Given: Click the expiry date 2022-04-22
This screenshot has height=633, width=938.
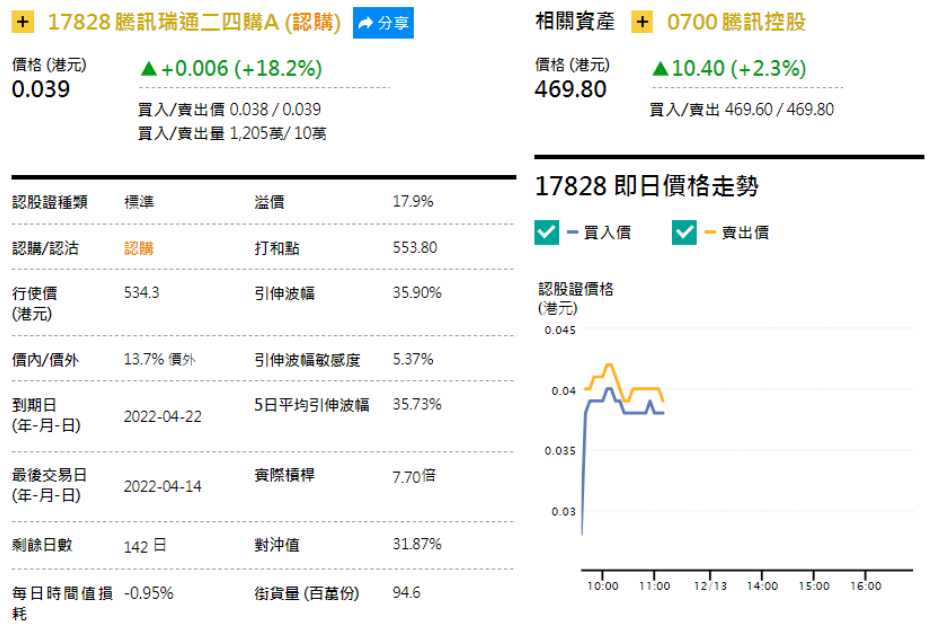Looking at the screenshot, I should 163,416.
